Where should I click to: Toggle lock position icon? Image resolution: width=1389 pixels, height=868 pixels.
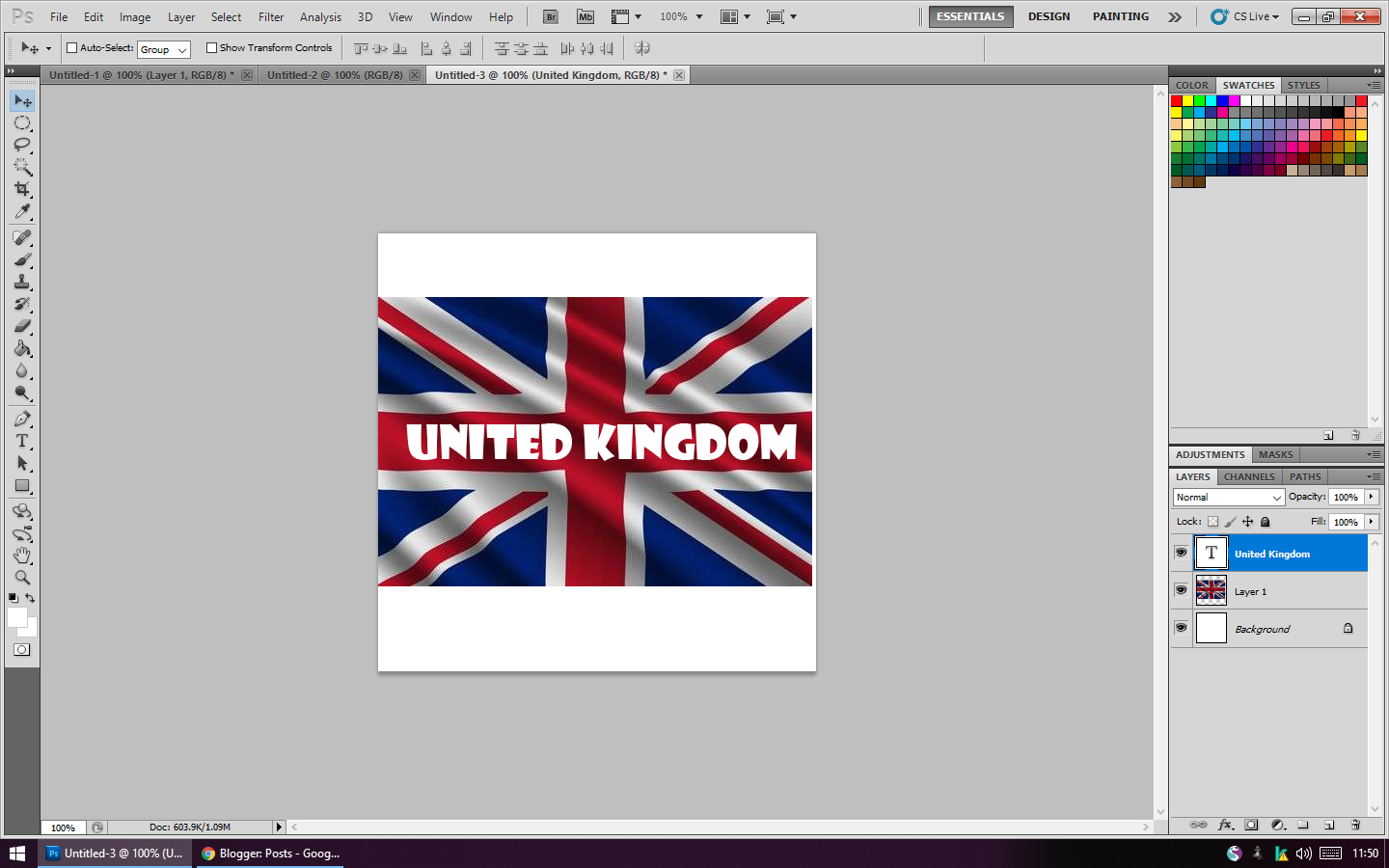tap(1247, 522)
